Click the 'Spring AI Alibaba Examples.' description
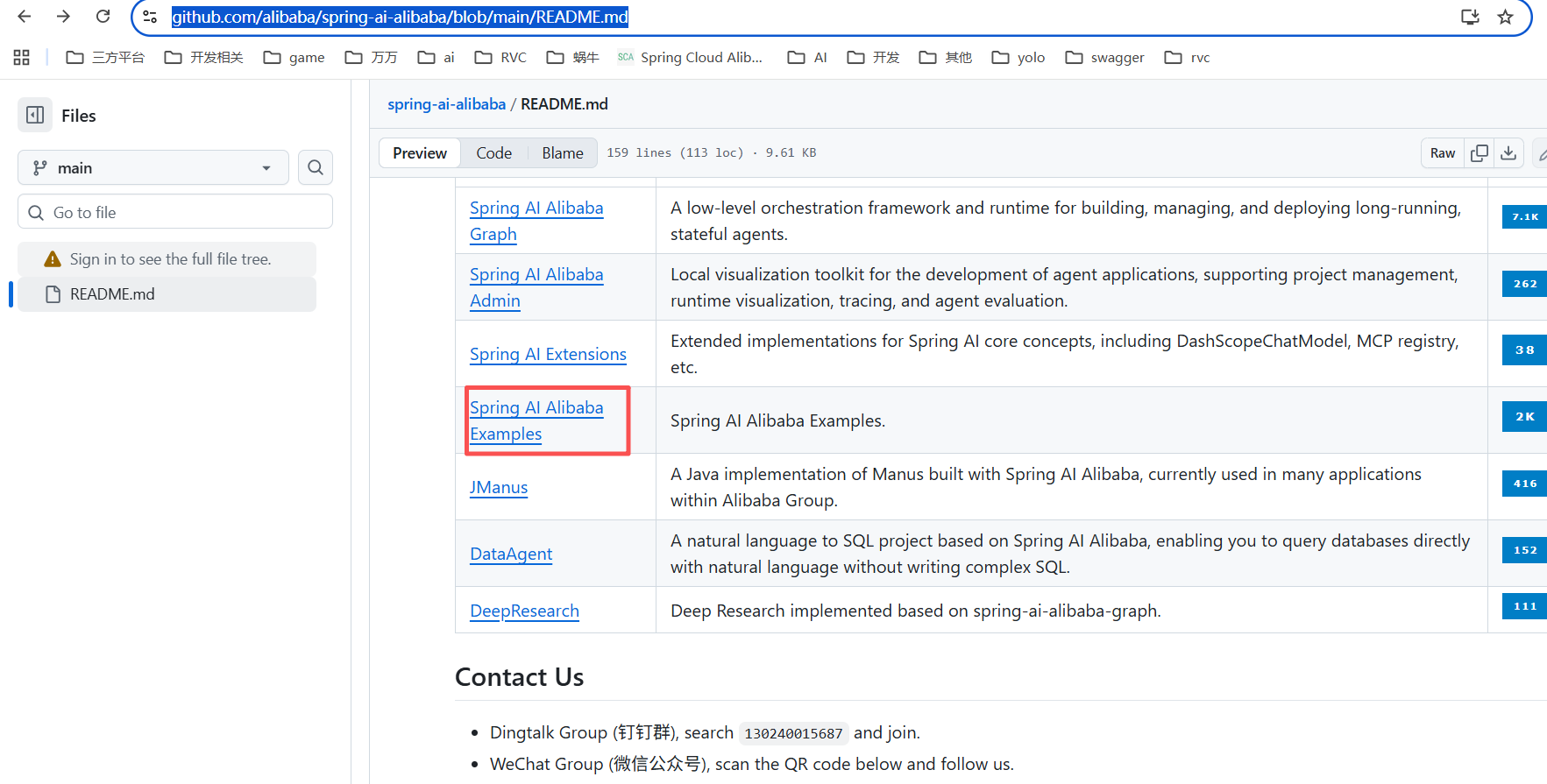Screen dimensions: 1547x784 coord(777,420)
